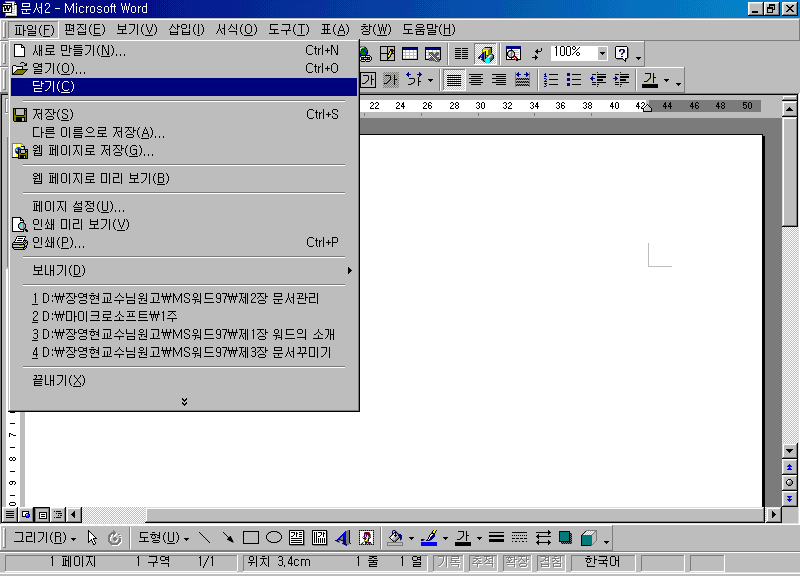
Task: Choose 웹 페이지로 미리 보기(B)
Action: [x=184, y=179]
